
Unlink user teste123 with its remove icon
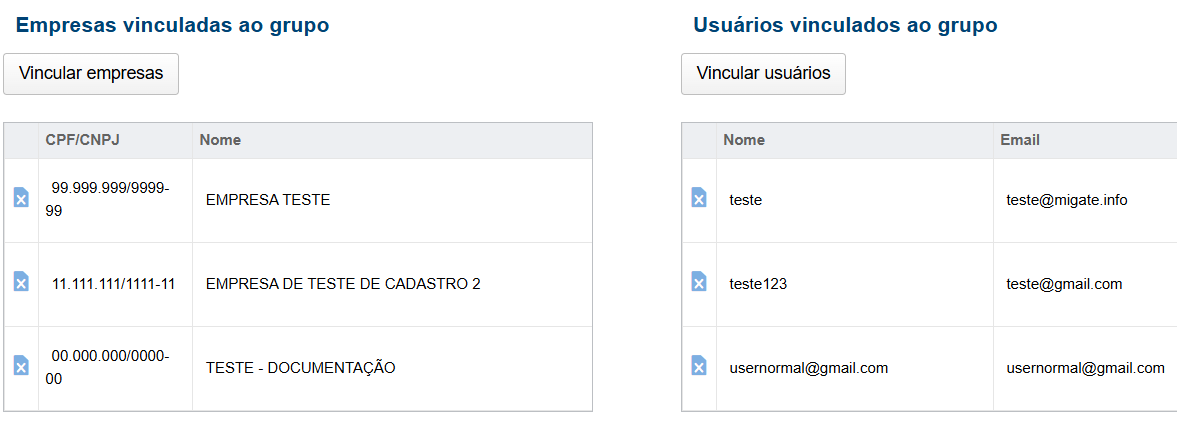699,283
